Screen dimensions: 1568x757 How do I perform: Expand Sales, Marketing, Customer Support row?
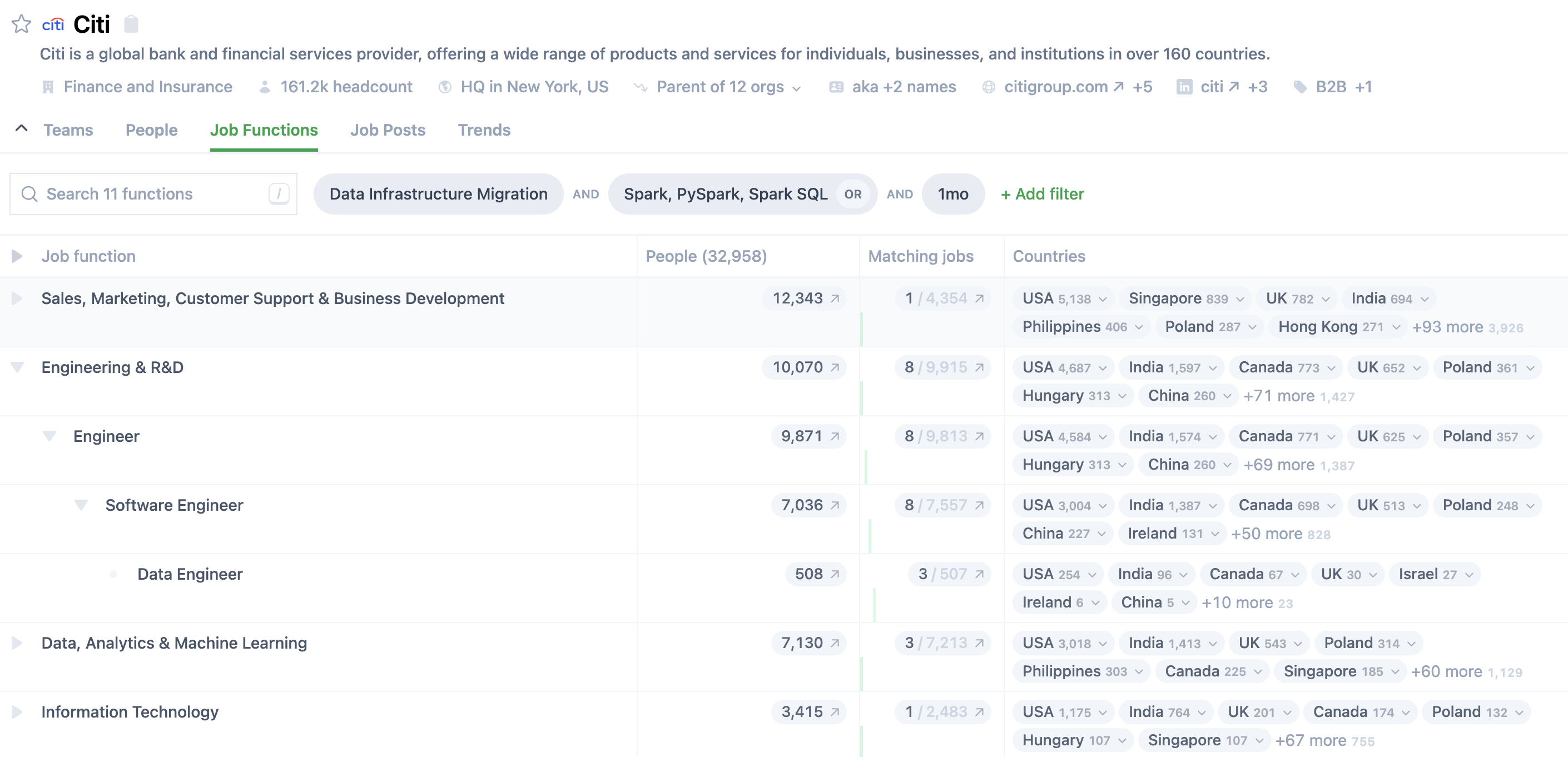click(x=17, y=298)
